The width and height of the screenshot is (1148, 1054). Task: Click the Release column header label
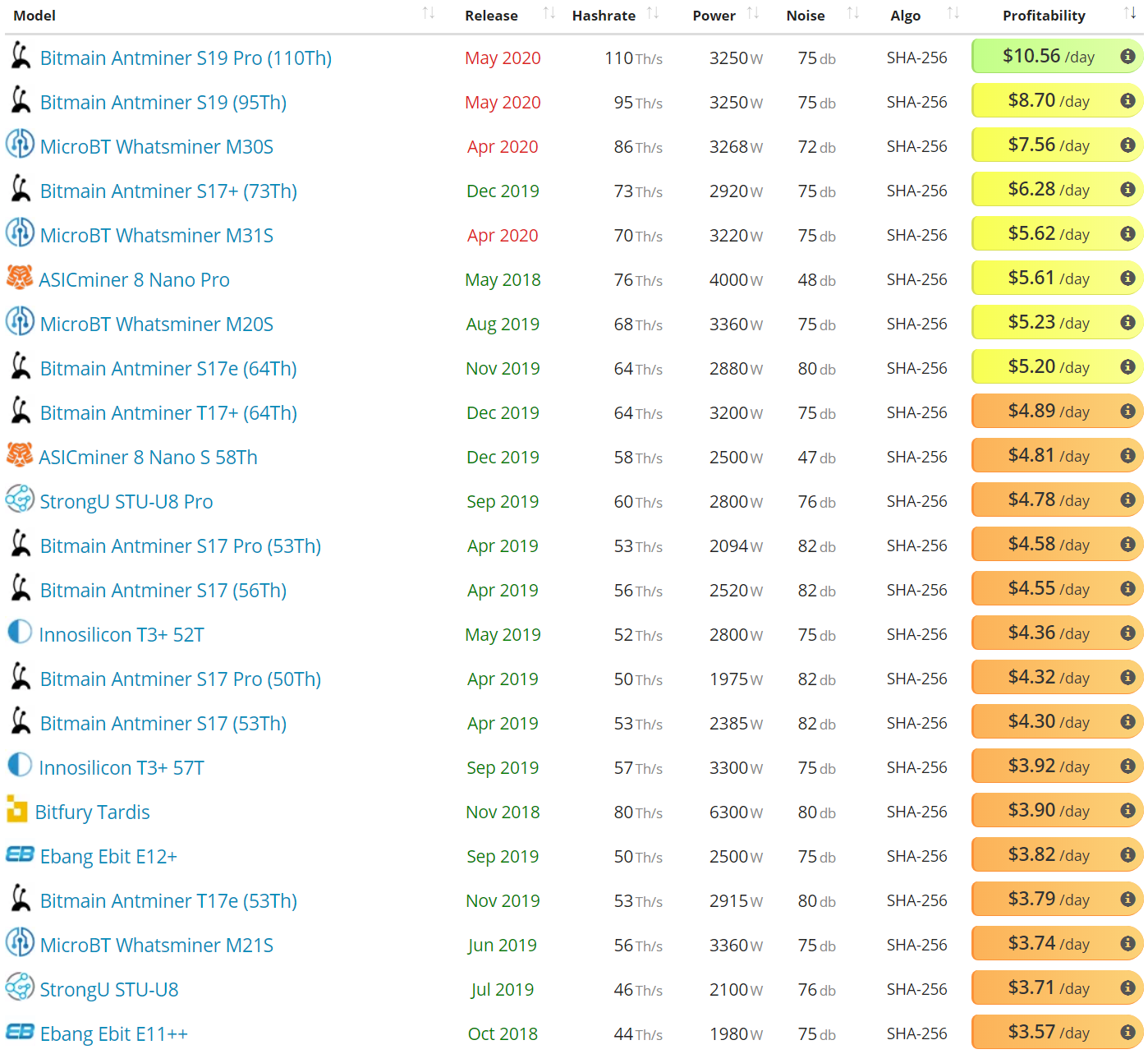click(x=491, y=16)
